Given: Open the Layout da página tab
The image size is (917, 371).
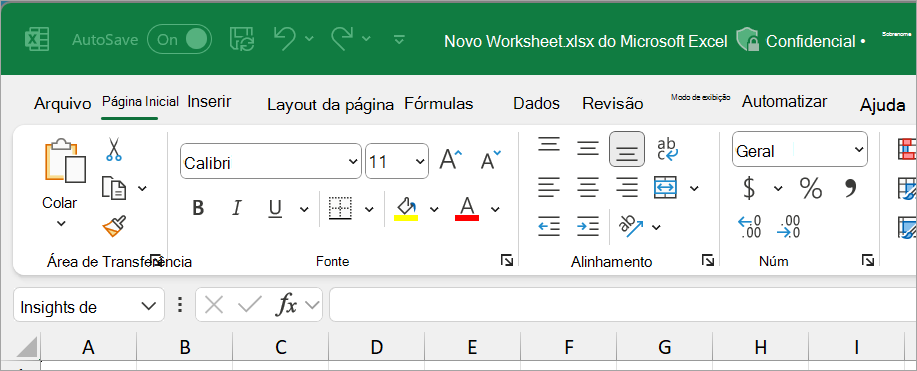Looking at the screenshot, I should click(x=330, y=105).
